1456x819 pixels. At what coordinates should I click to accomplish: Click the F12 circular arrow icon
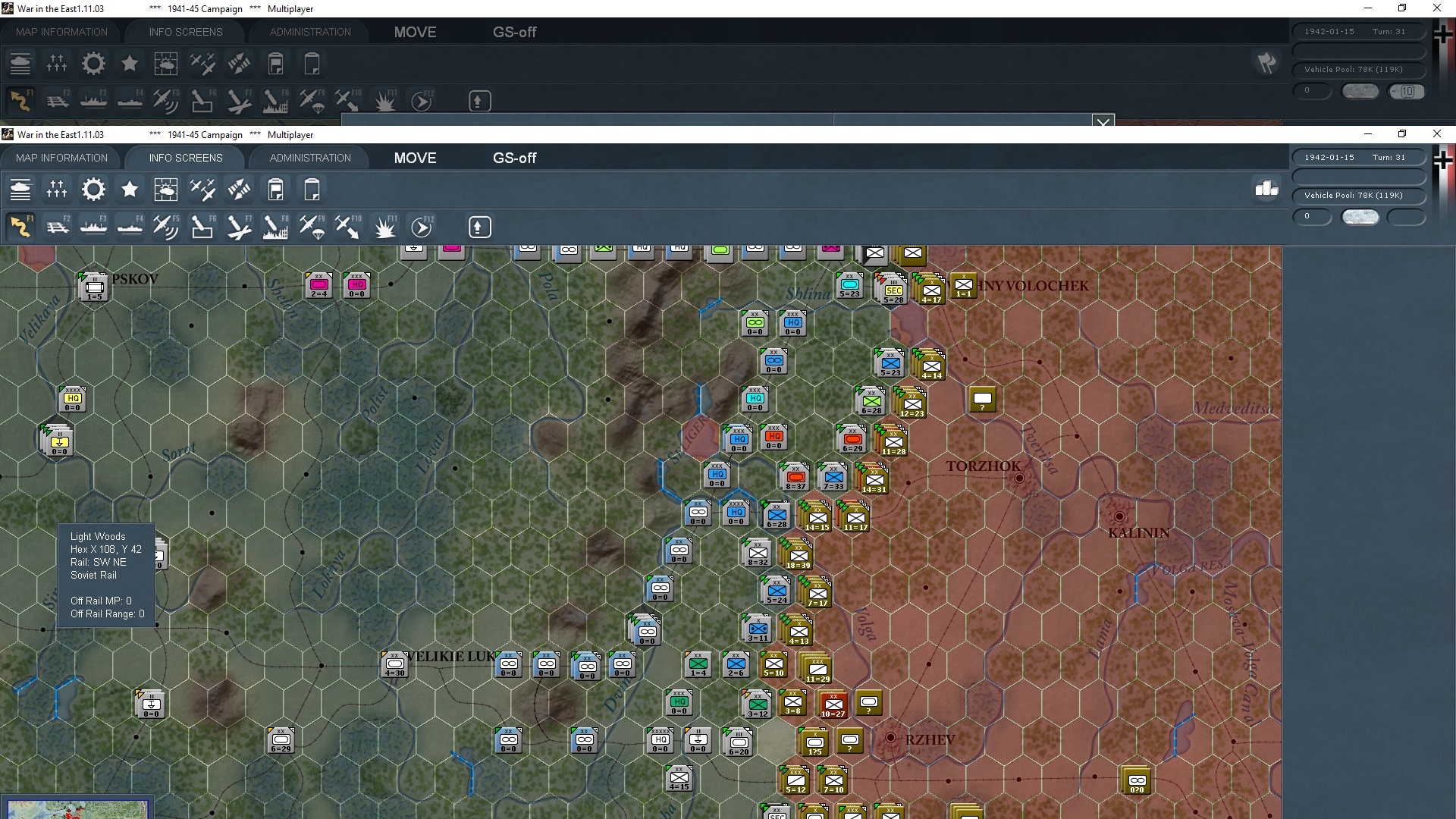pos(422,227)
